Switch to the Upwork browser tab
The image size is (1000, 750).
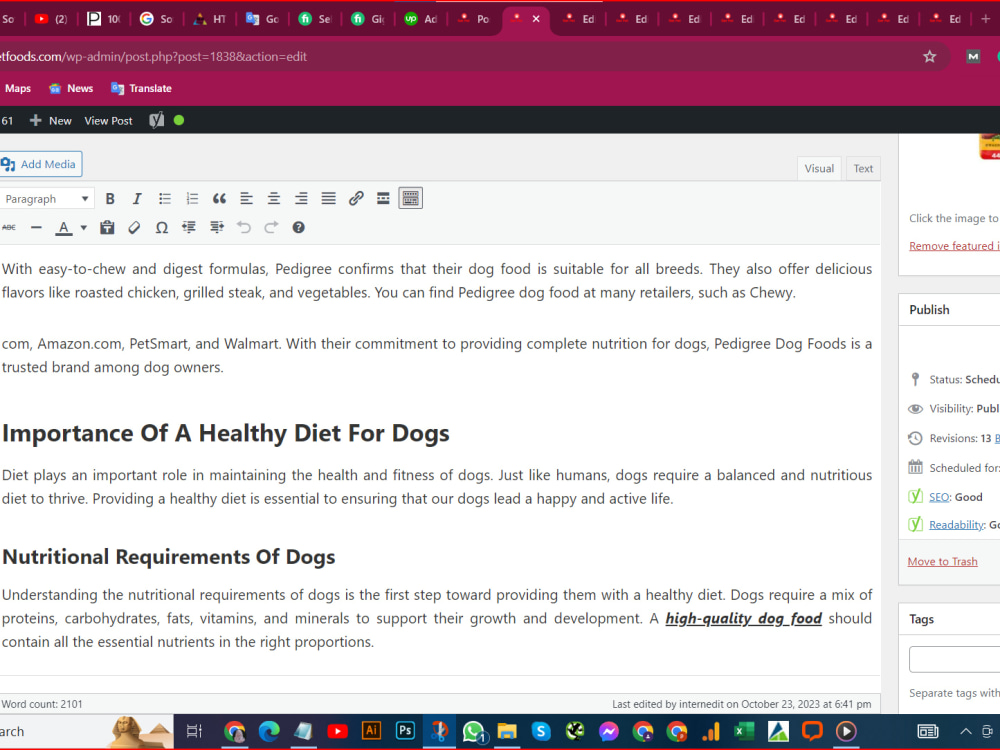421,19
